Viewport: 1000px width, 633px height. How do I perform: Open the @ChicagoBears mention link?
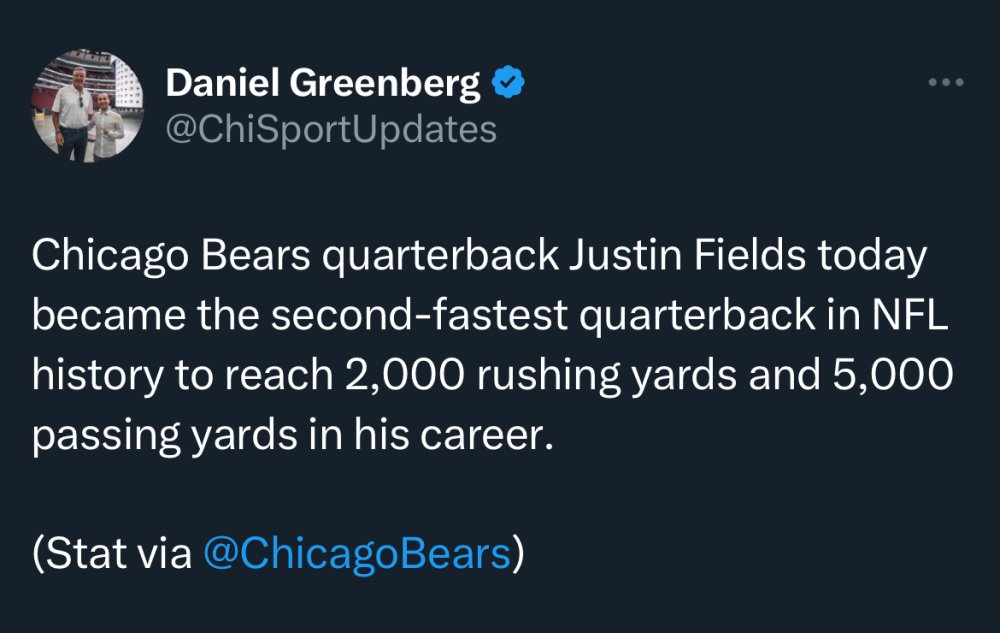357,553
